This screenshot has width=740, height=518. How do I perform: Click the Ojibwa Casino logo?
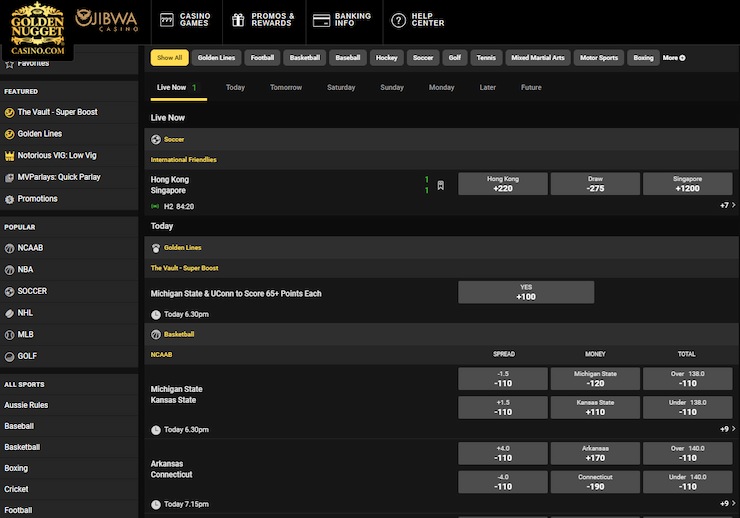point(107,20)
